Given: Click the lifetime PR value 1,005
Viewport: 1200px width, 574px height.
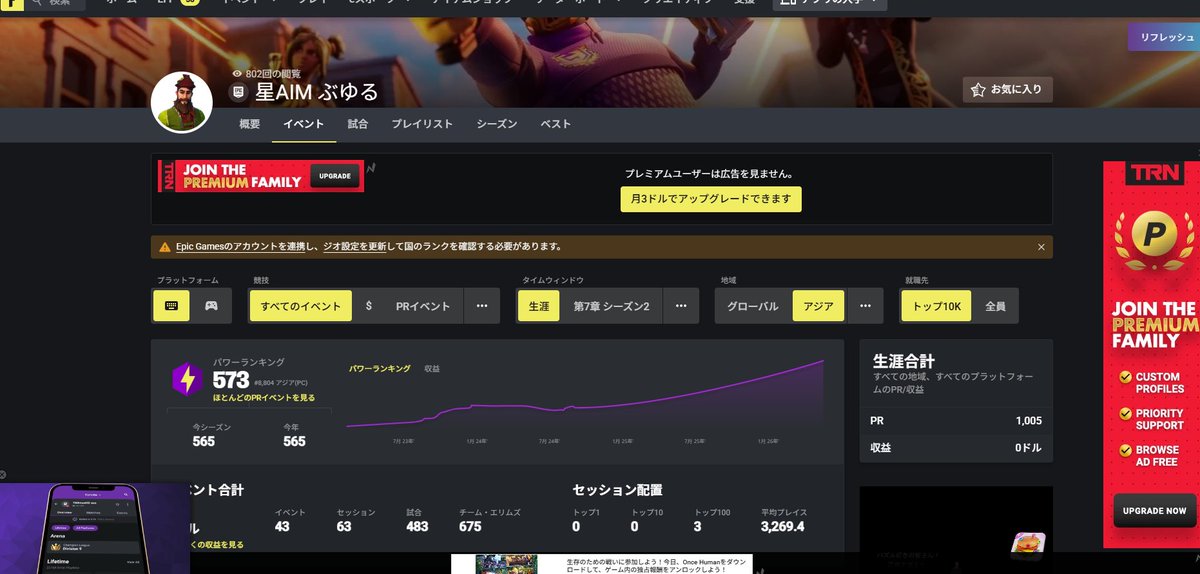Looking at the screenshot, I should tap(1028, 421).
